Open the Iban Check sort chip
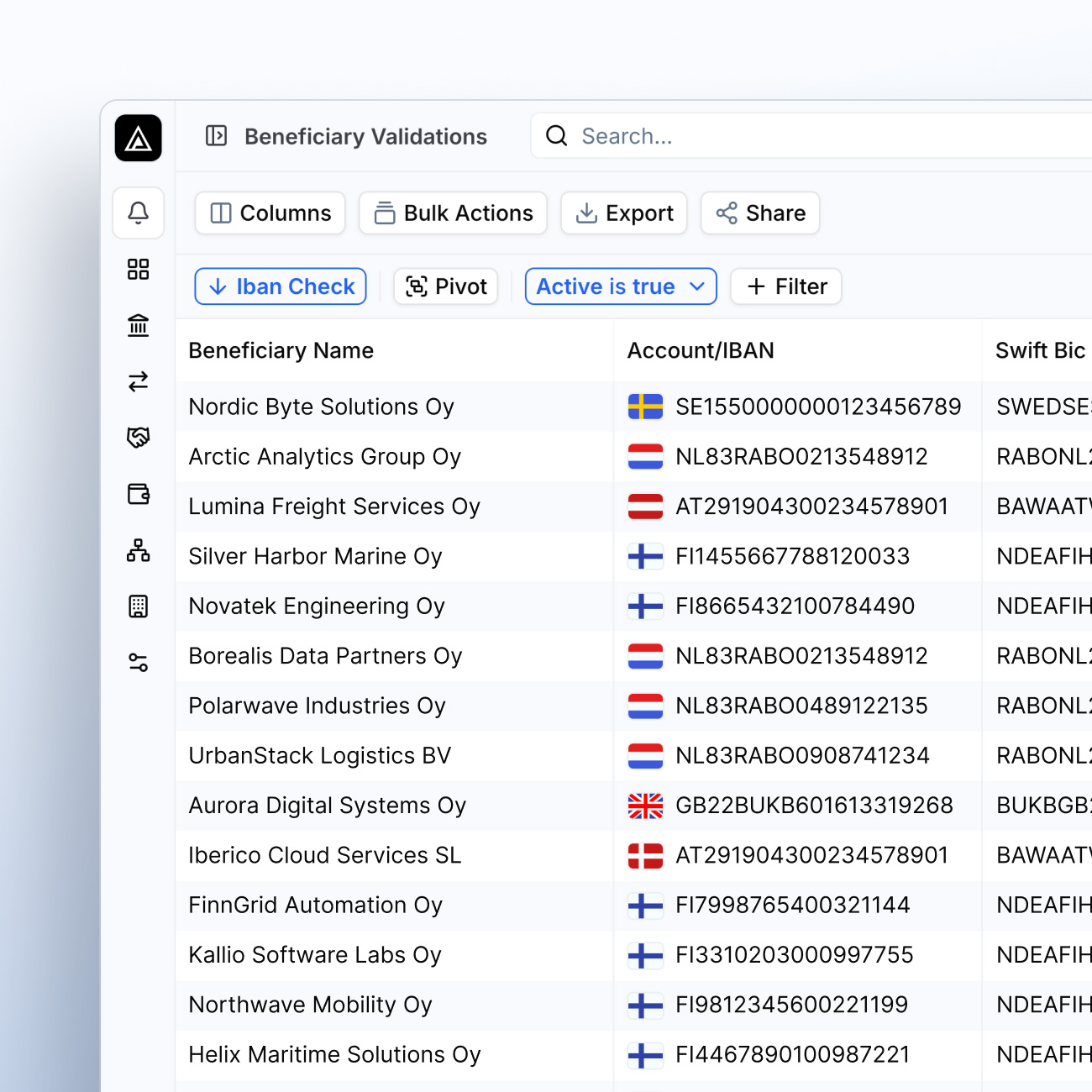 281,286
